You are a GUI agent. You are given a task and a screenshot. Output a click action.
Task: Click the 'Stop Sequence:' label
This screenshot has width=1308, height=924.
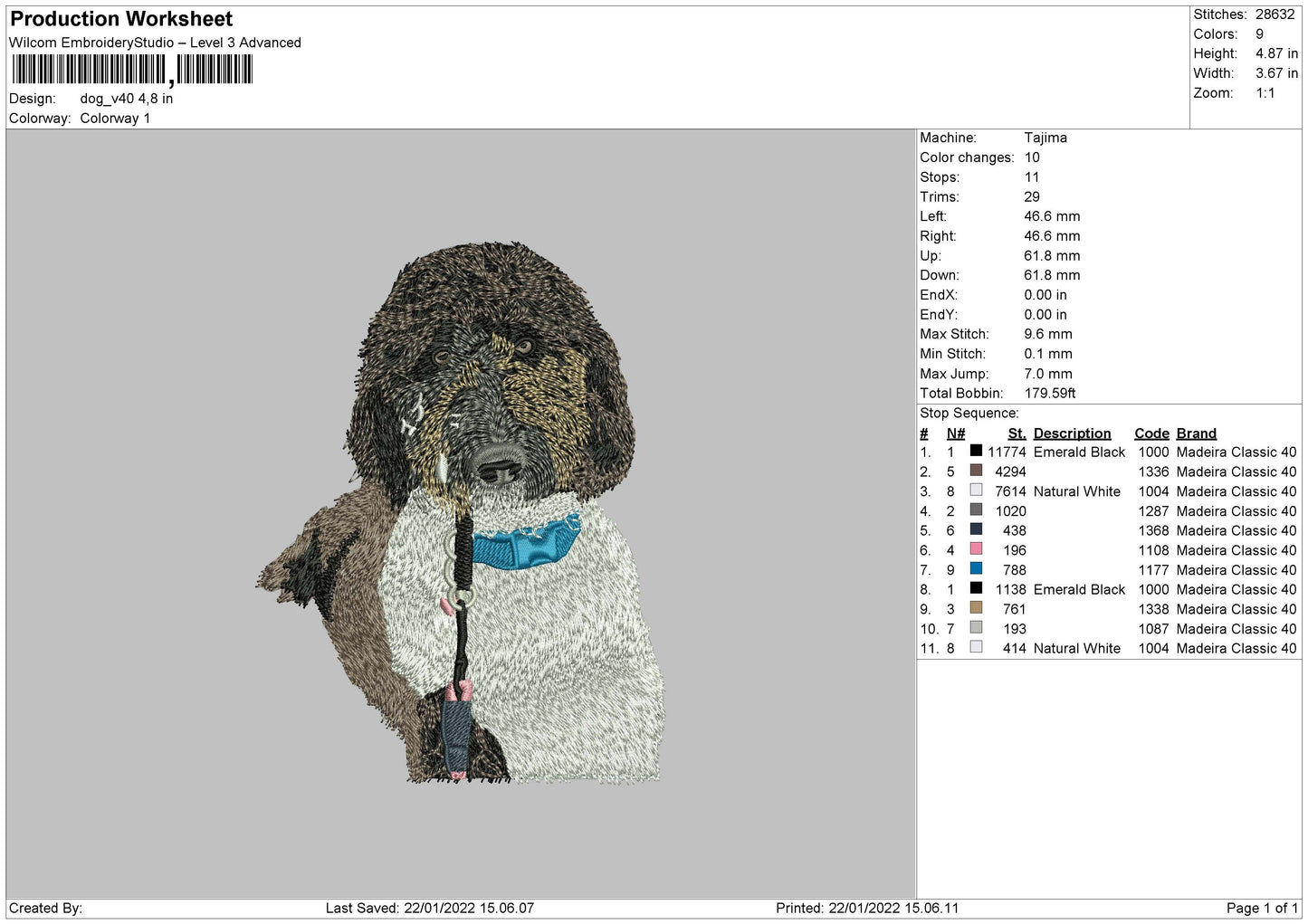(969, 414)
